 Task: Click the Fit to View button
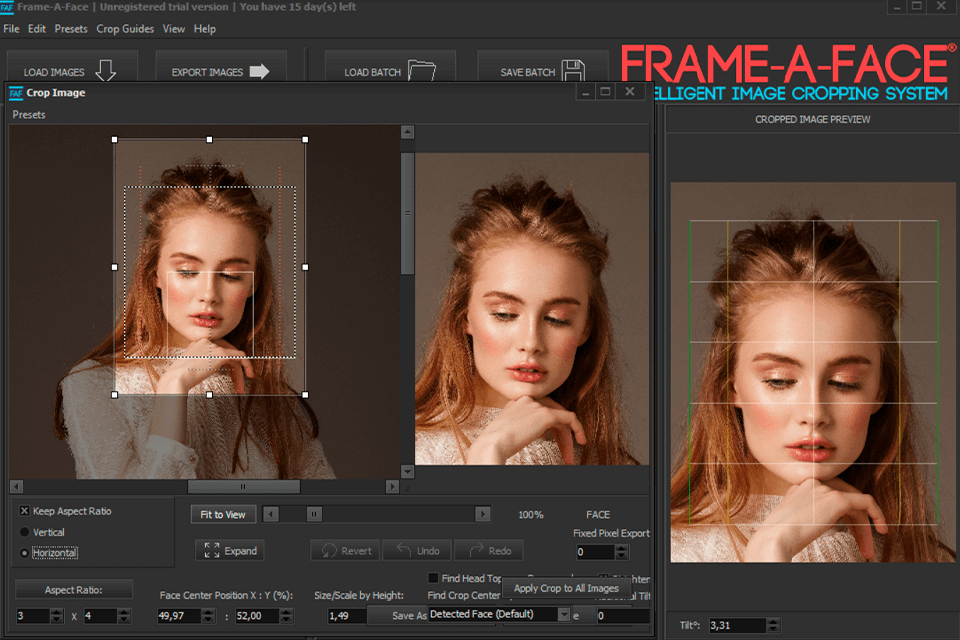point(223,514)
